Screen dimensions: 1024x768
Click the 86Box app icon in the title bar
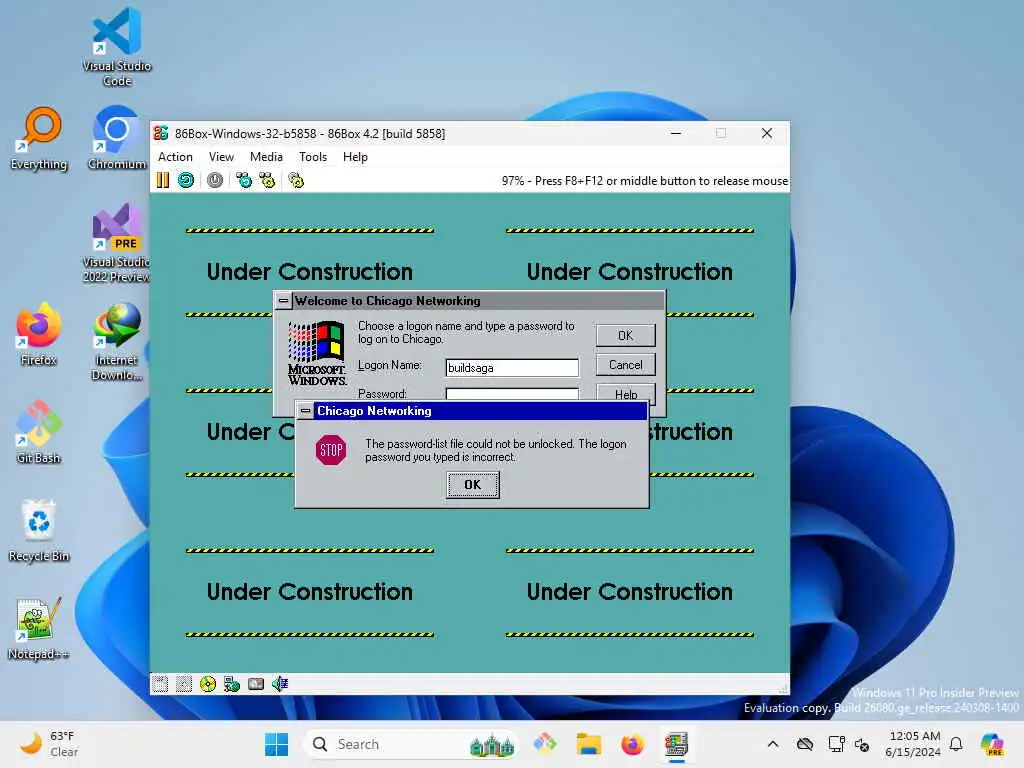coord(161,133)
